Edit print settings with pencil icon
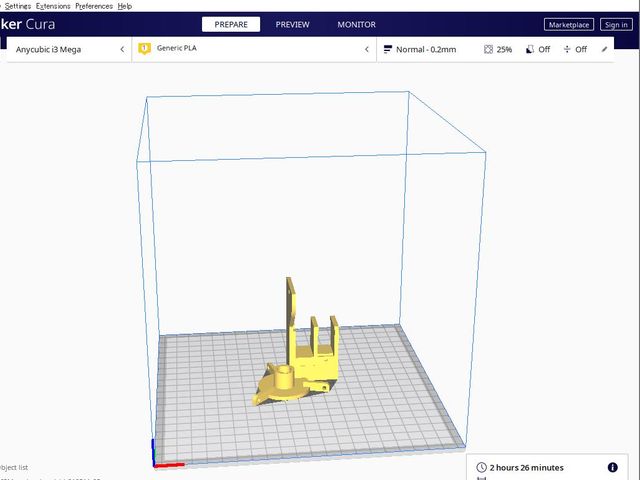This screenshot has height=480, width=640. pos(604,49)
